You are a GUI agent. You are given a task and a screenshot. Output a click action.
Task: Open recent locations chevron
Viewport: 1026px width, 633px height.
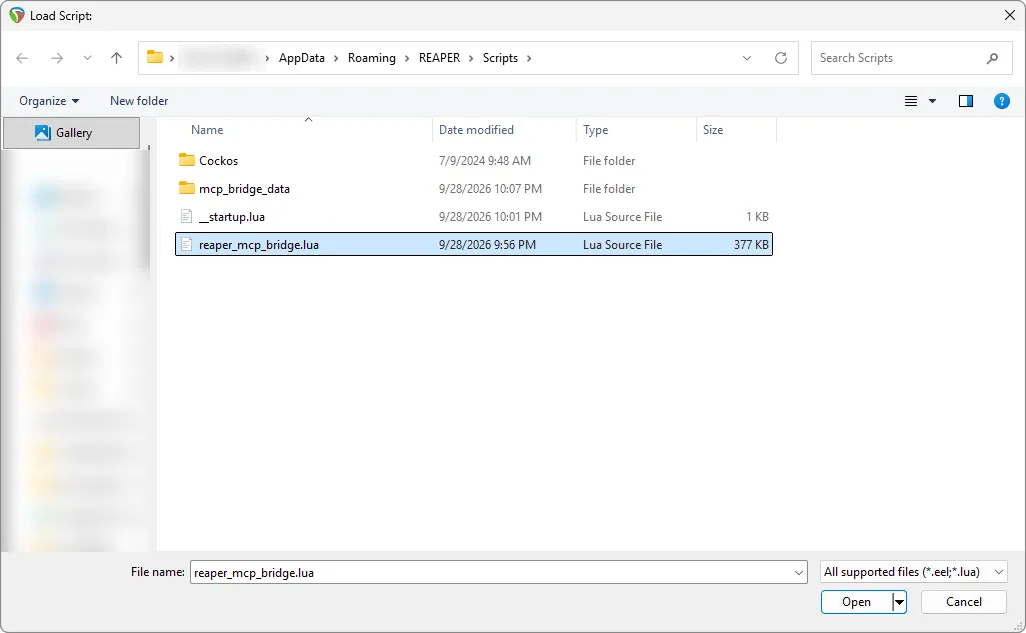(87, 58)
